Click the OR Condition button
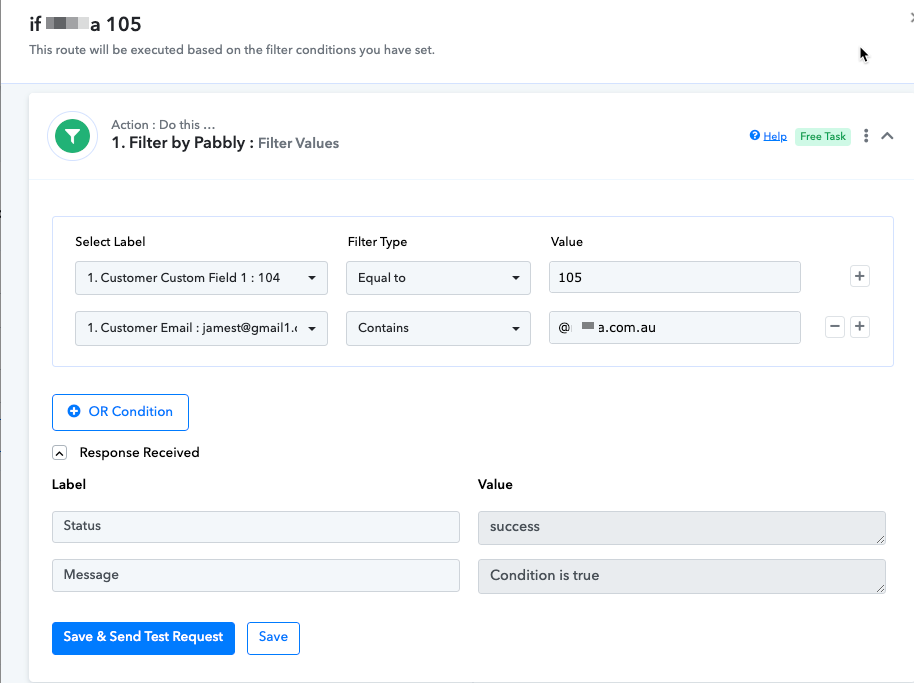The height and width of the screenshot is (683, 914). click(120, 412)
